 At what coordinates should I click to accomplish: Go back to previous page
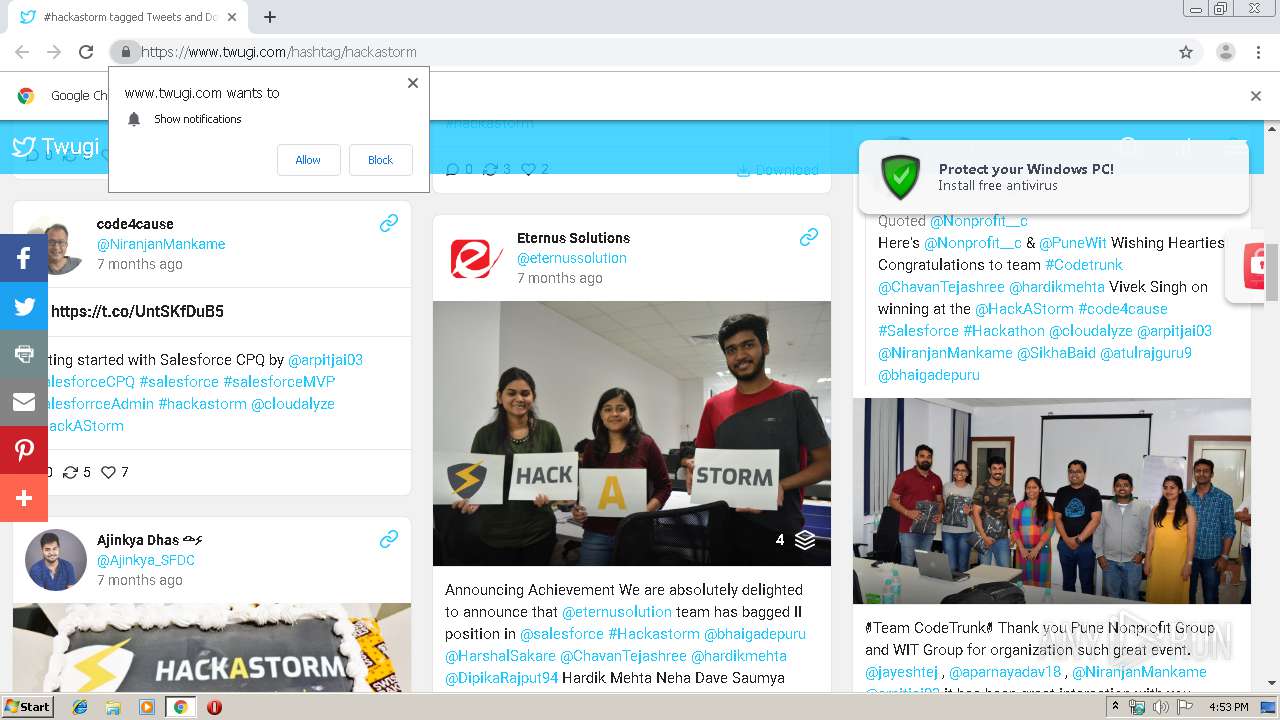coord(22,52)
